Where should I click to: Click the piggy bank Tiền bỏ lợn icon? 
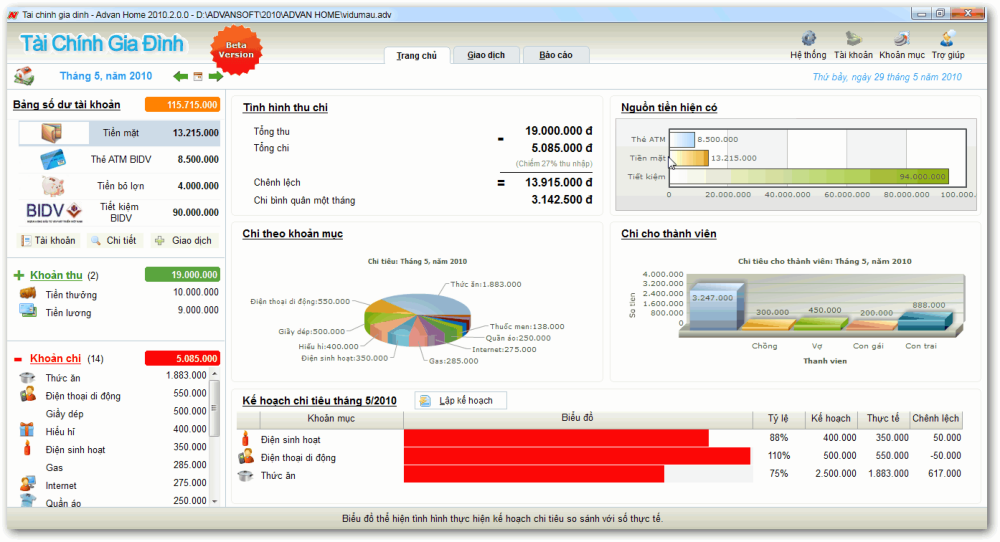coord(53,186)
